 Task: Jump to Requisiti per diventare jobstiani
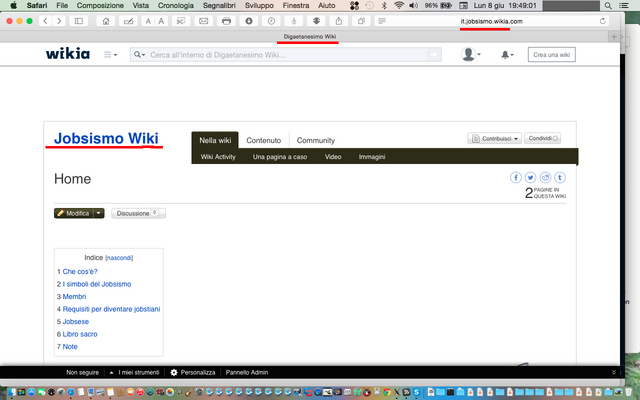[x=111, y=309]
